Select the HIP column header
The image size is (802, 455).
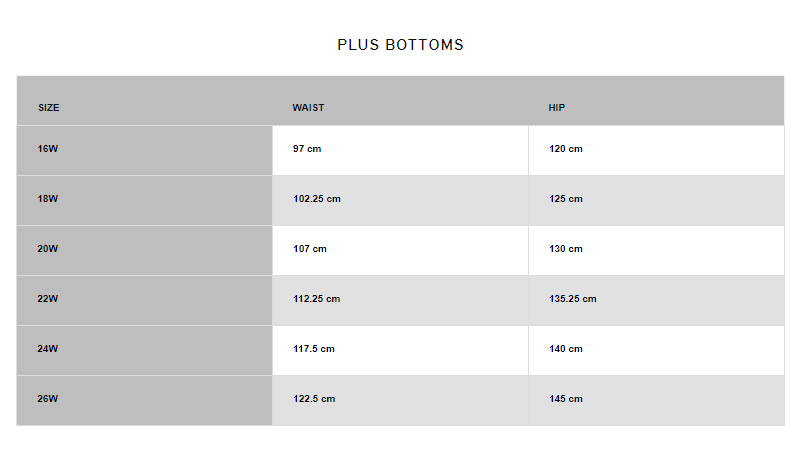pos(557,108)
